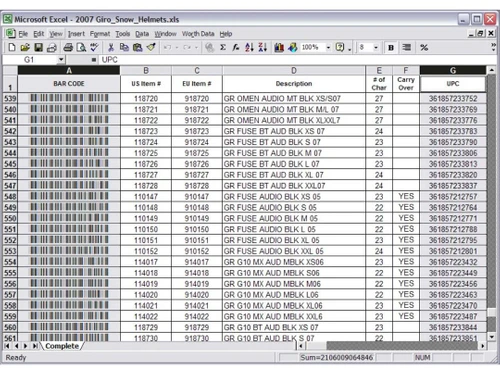Click the Description header cell

pos(294,84)
